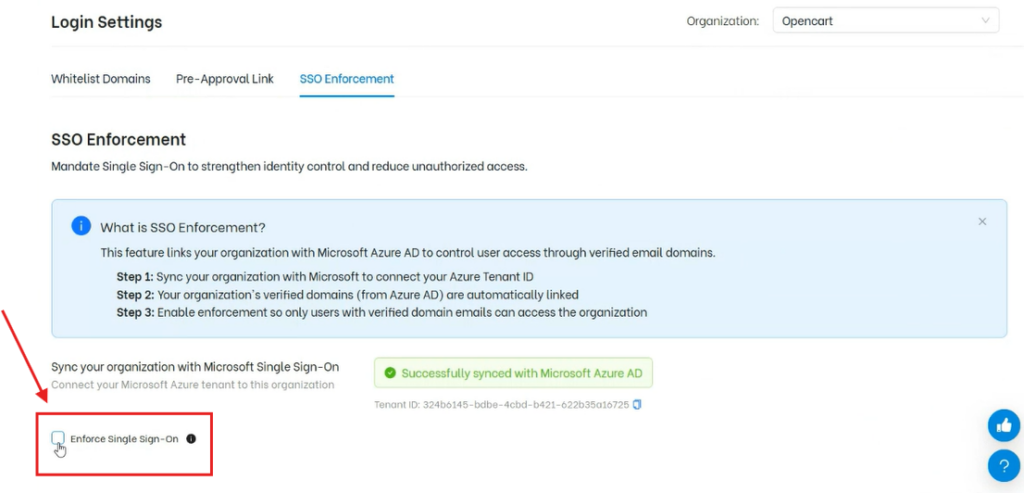1024x493 pixels.
Task: Click the What is SSO Enforcement title
Action: click(183, 227)
